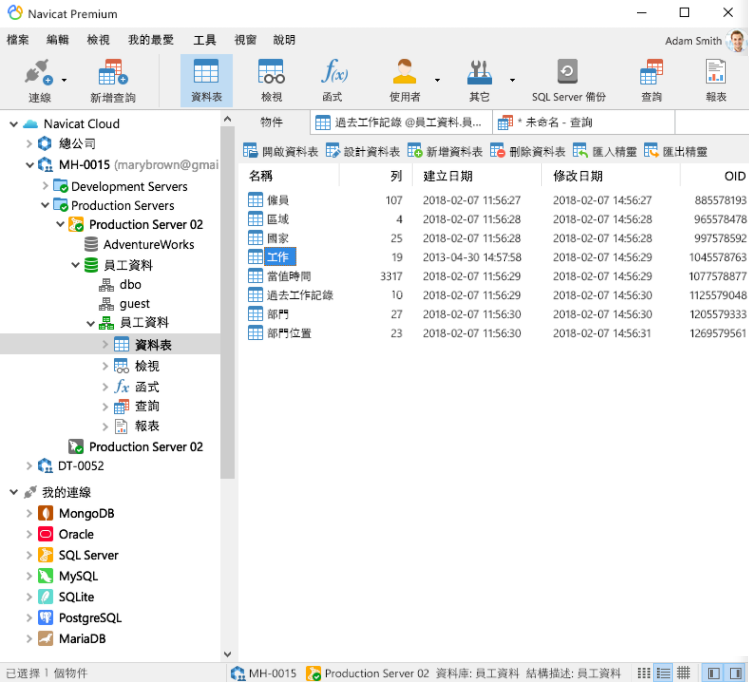The image size is (749, 682).
Task: Open SQL Server Backup (備份) icon
Action: coord(567,72)
